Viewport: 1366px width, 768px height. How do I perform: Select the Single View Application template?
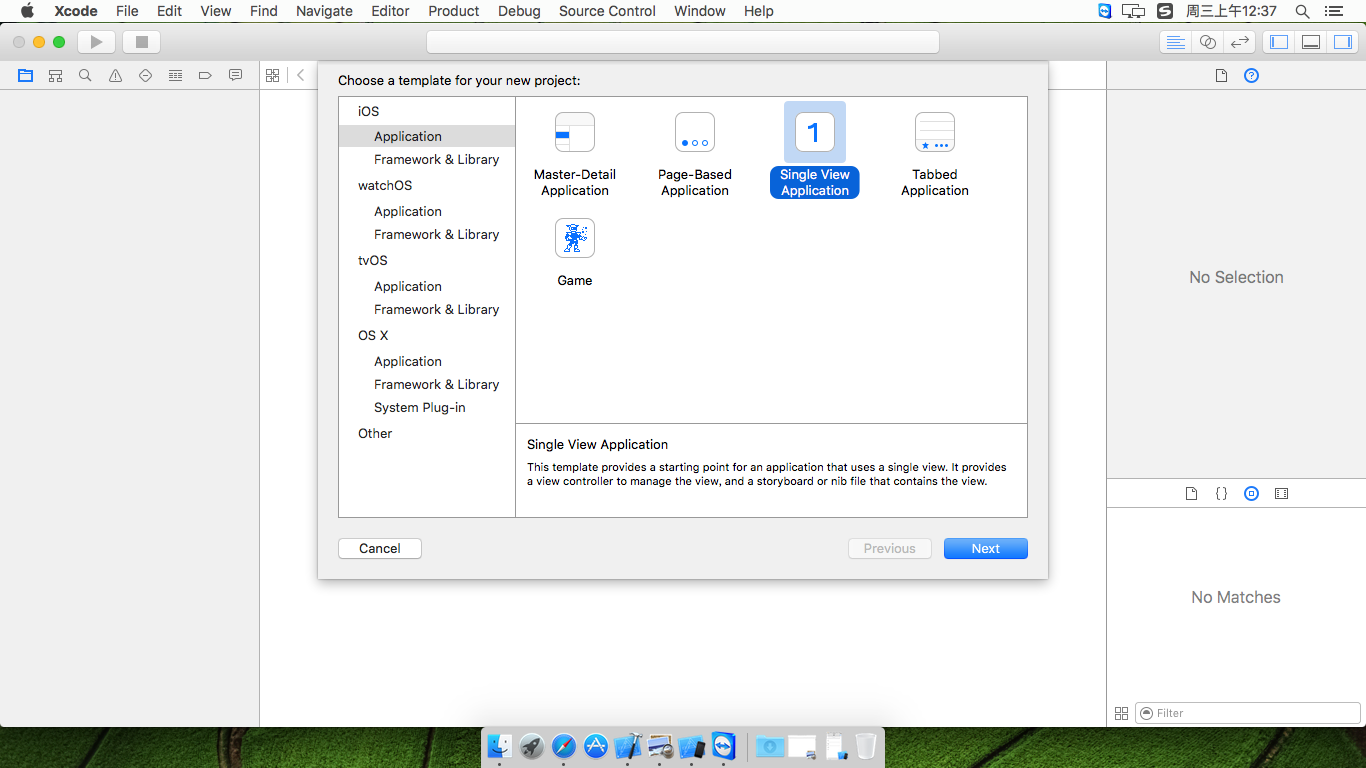tap(815, 150)
